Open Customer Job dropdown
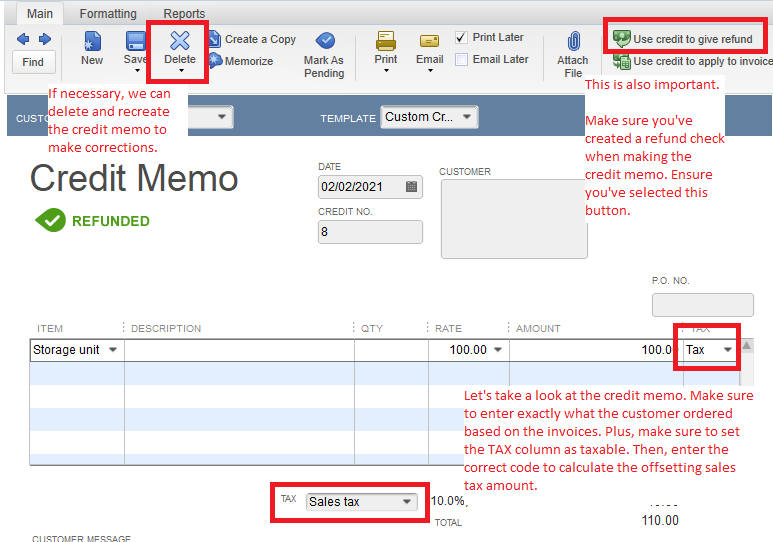Viewport: 773px width, 542px height. (x=221, y=117)
